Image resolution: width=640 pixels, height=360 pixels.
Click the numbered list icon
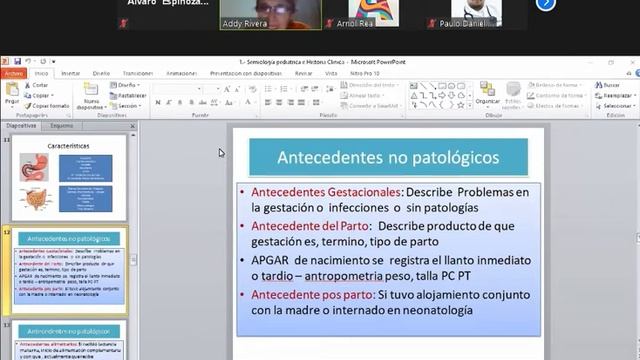[284, 89]
